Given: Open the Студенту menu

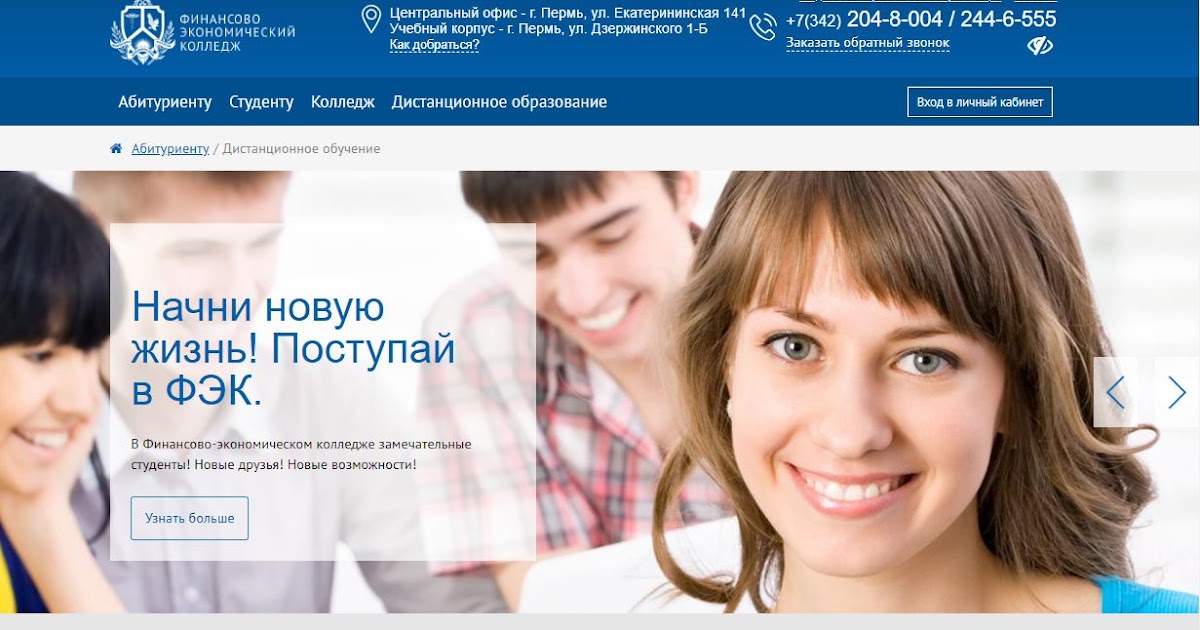Looking at the screenshot, I should 261,102.
